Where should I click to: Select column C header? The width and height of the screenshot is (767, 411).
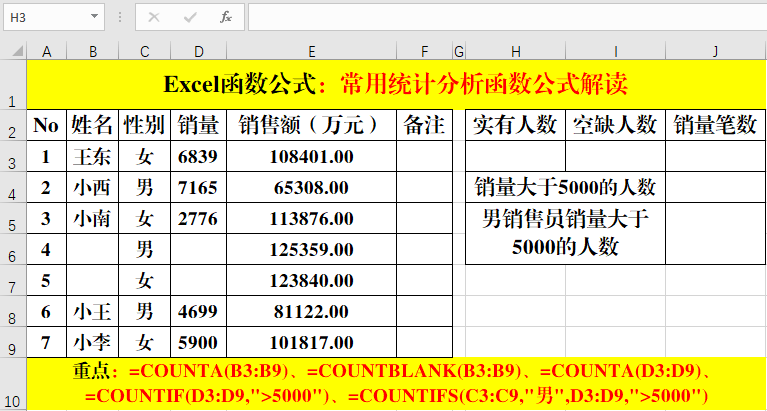144,51
